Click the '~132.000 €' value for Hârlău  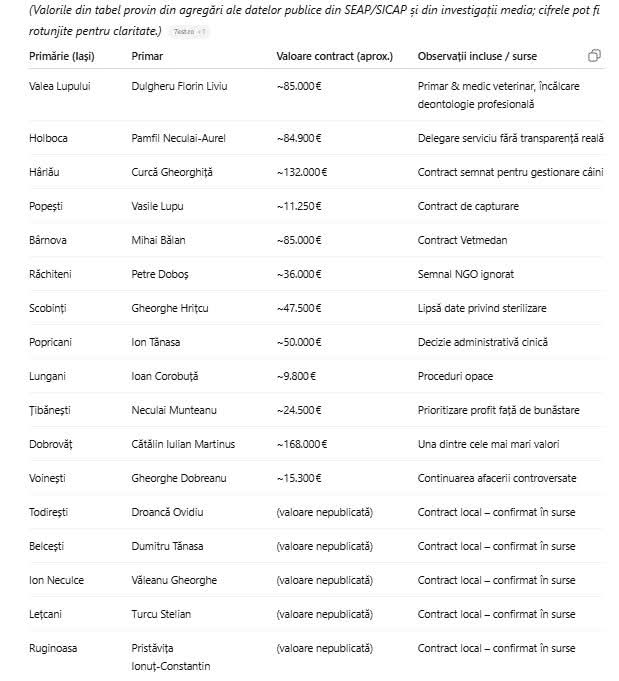click(x=301, y=172)
